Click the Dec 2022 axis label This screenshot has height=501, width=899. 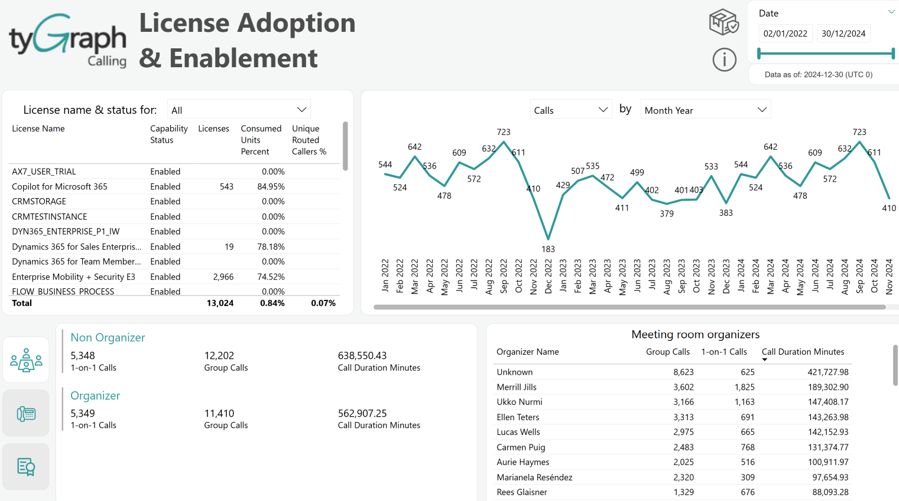pos(548,276)
